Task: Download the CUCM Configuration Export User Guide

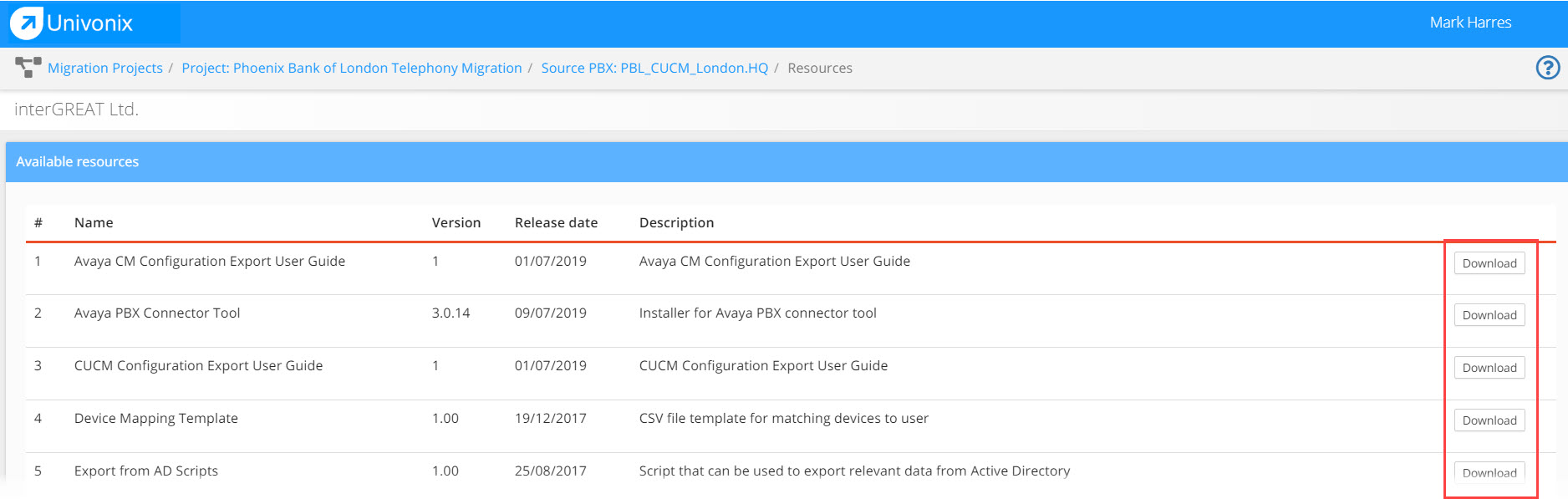Action: tap(1489, 368)
